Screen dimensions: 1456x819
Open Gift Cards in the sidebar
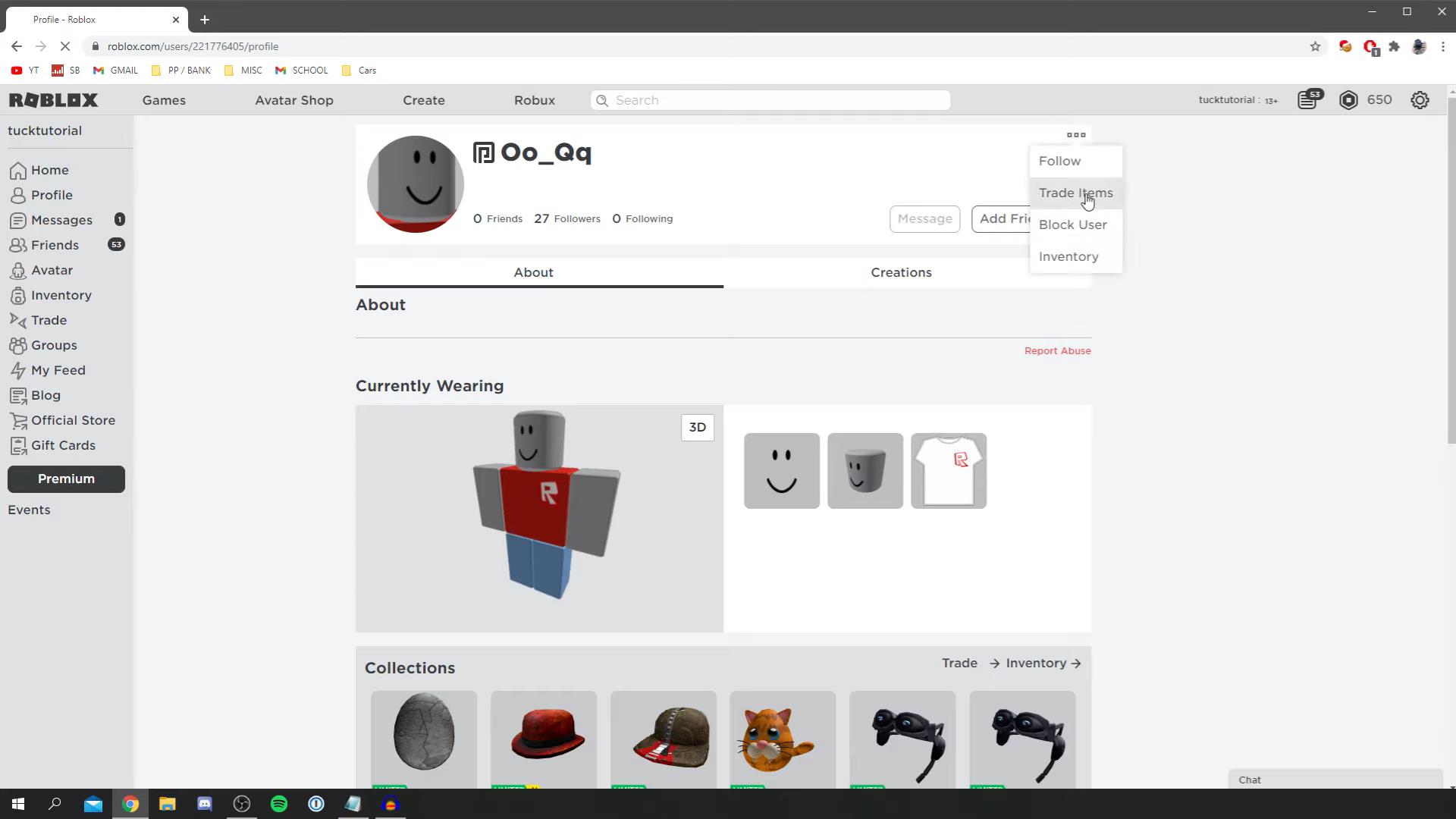point(53,446)
